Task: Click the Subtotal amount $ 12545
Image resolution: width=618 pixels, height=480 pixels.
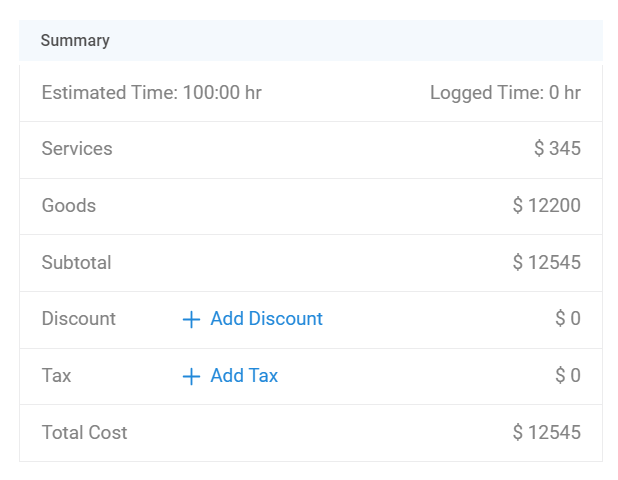Action: click(546, 263)
